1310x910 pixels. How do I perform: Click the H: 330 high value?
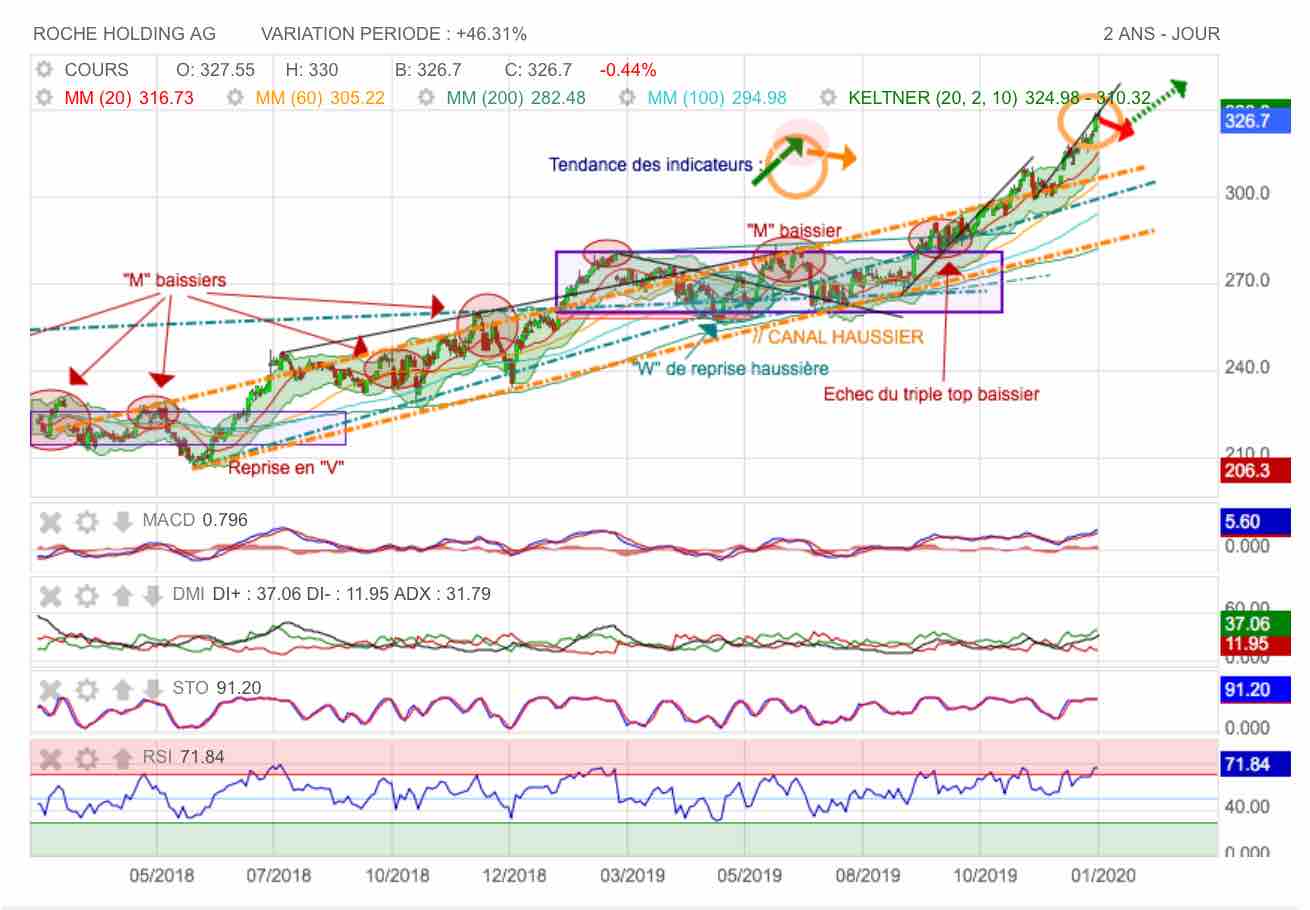click(312, 70)
